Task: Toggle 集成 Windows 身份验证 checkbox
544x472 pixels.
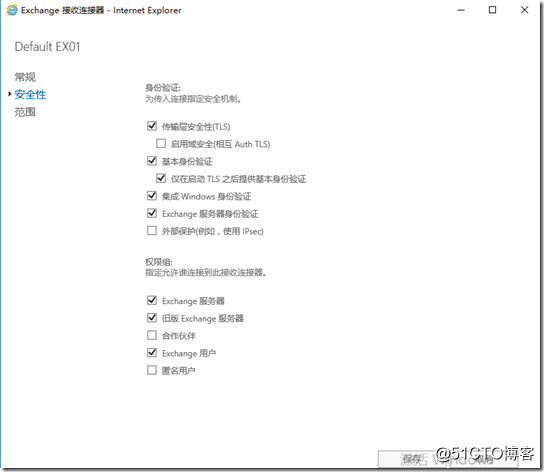Action: tap(152, 195)
